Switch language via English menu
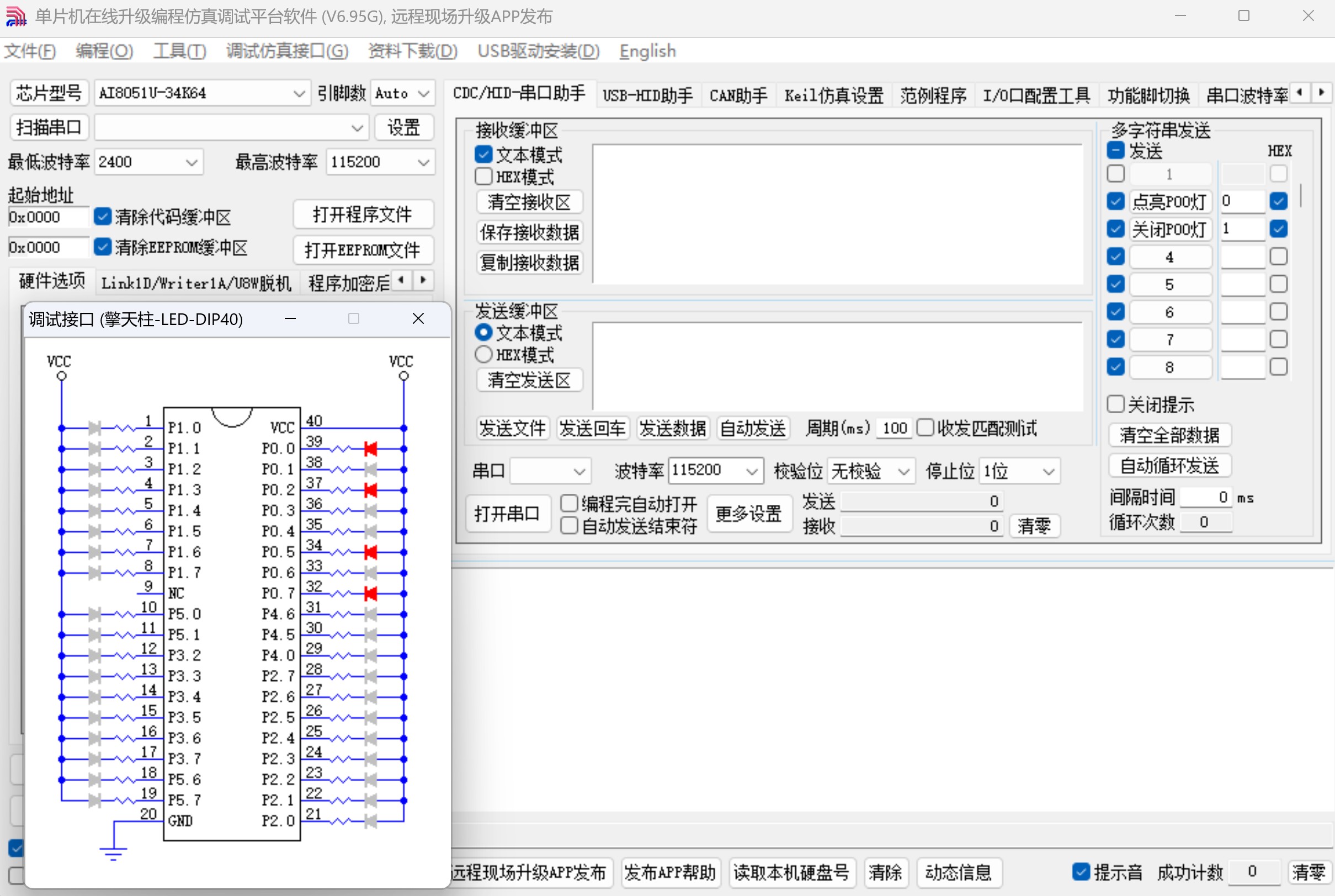 click(x=647, y=51)
